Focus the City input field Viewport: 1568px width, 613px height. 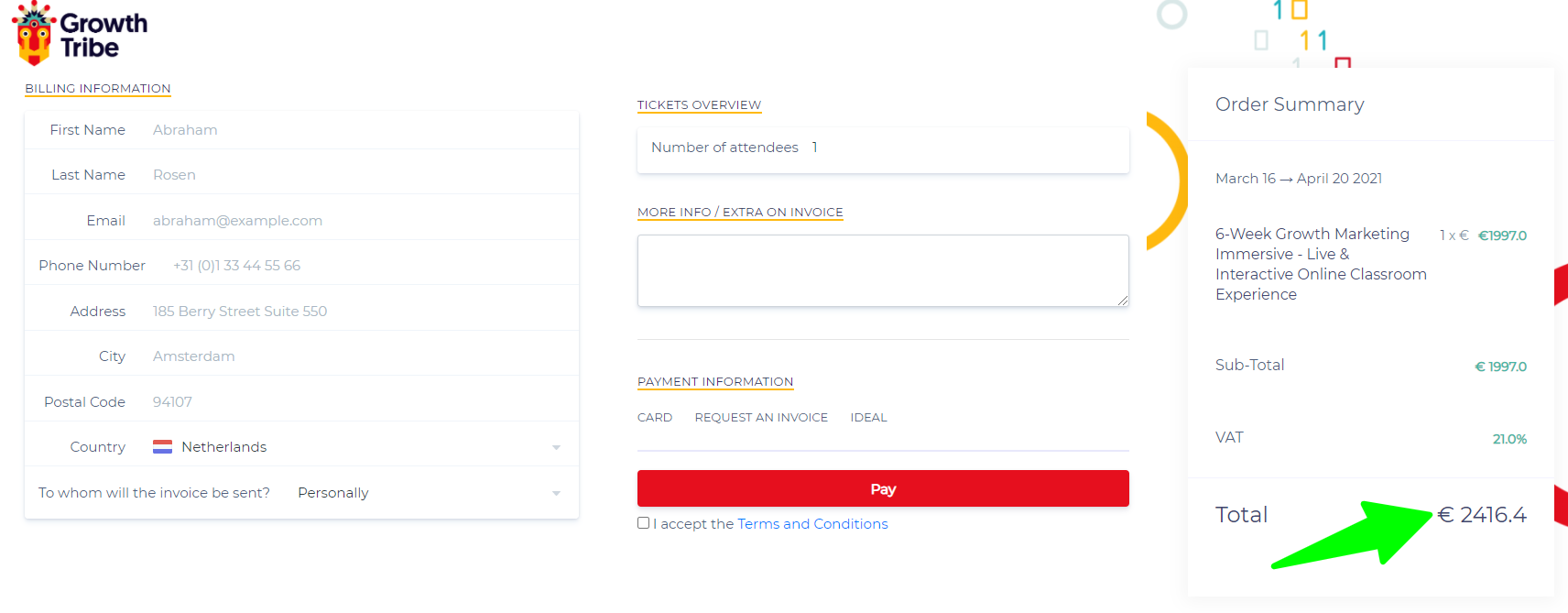(357, 356)
